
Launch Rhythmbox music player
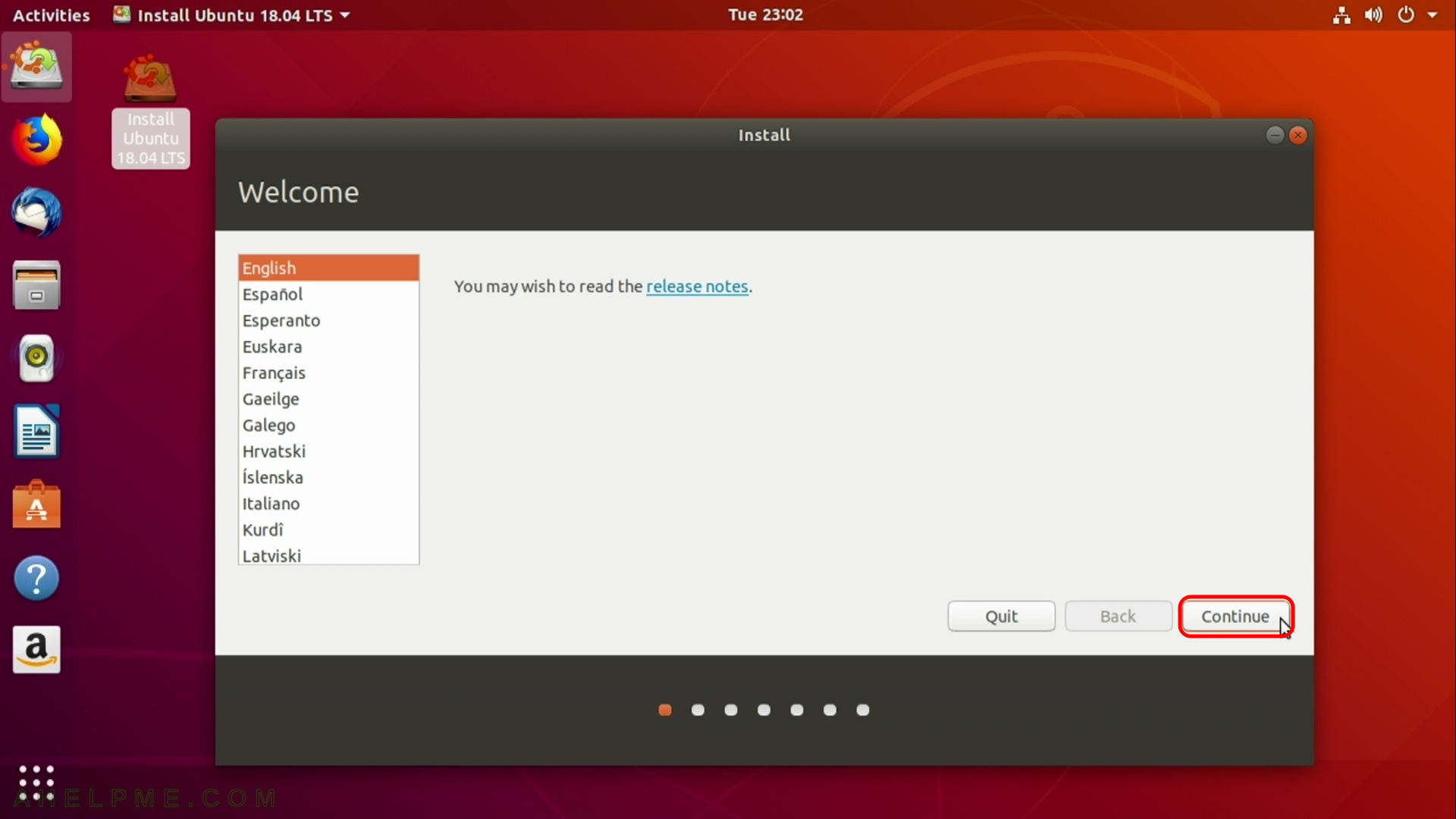[36, 358]
